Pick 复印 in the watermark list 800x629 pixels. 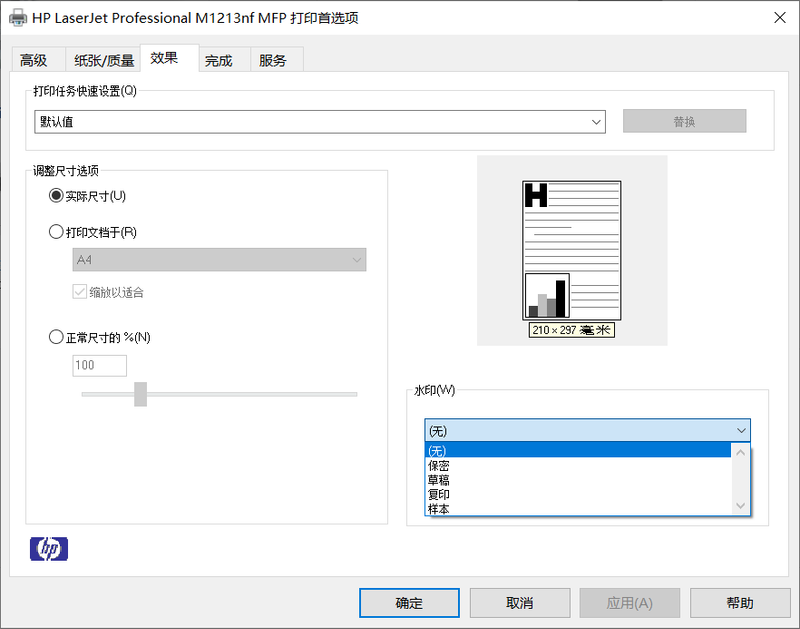coord(439,494)
